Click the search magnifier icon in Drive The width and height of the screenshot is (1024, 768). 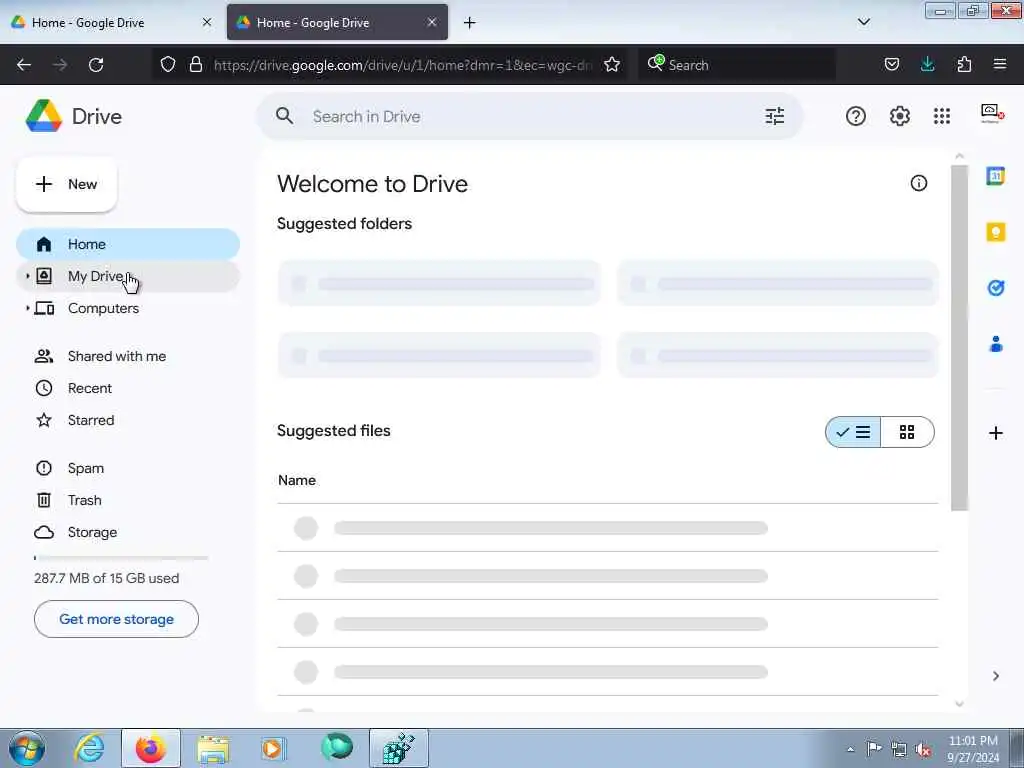pos(284,116)
